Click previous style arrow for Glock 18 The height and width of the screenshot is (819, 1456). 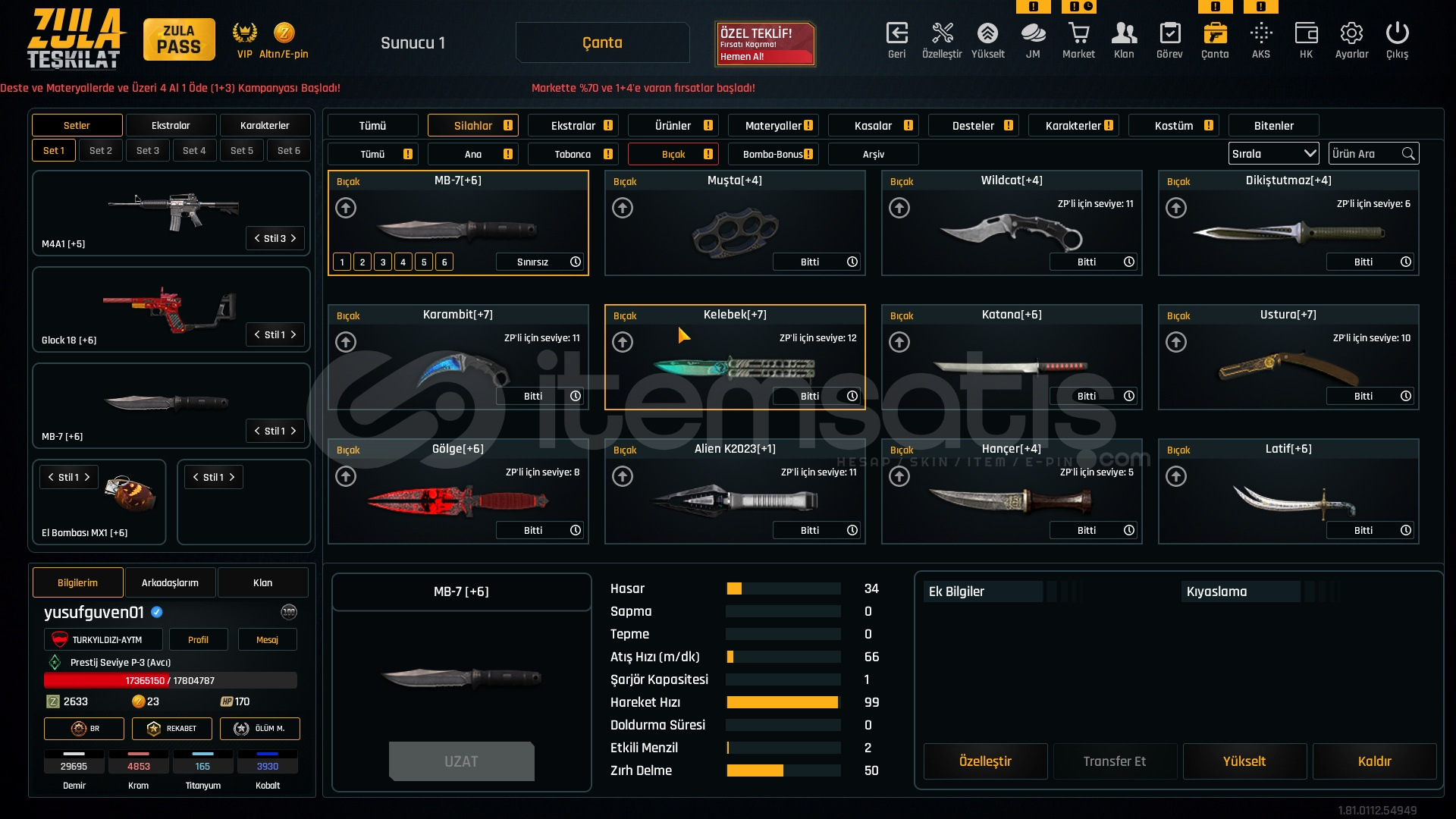[x=257, y=334]
